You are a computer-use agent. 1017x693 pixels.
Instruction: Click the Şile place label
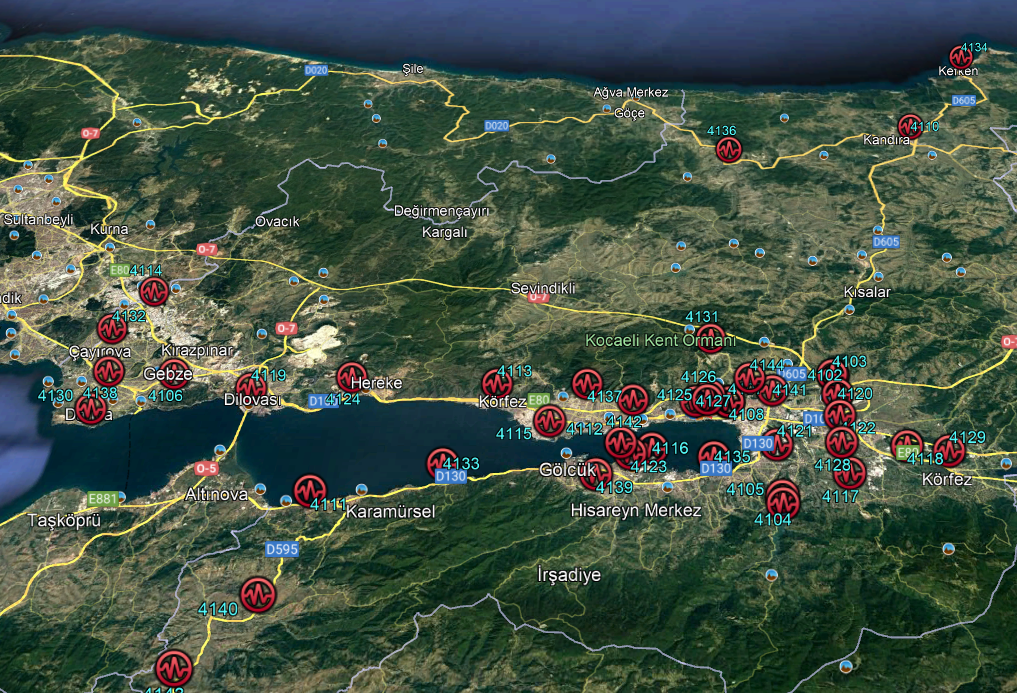coord(412,69)
